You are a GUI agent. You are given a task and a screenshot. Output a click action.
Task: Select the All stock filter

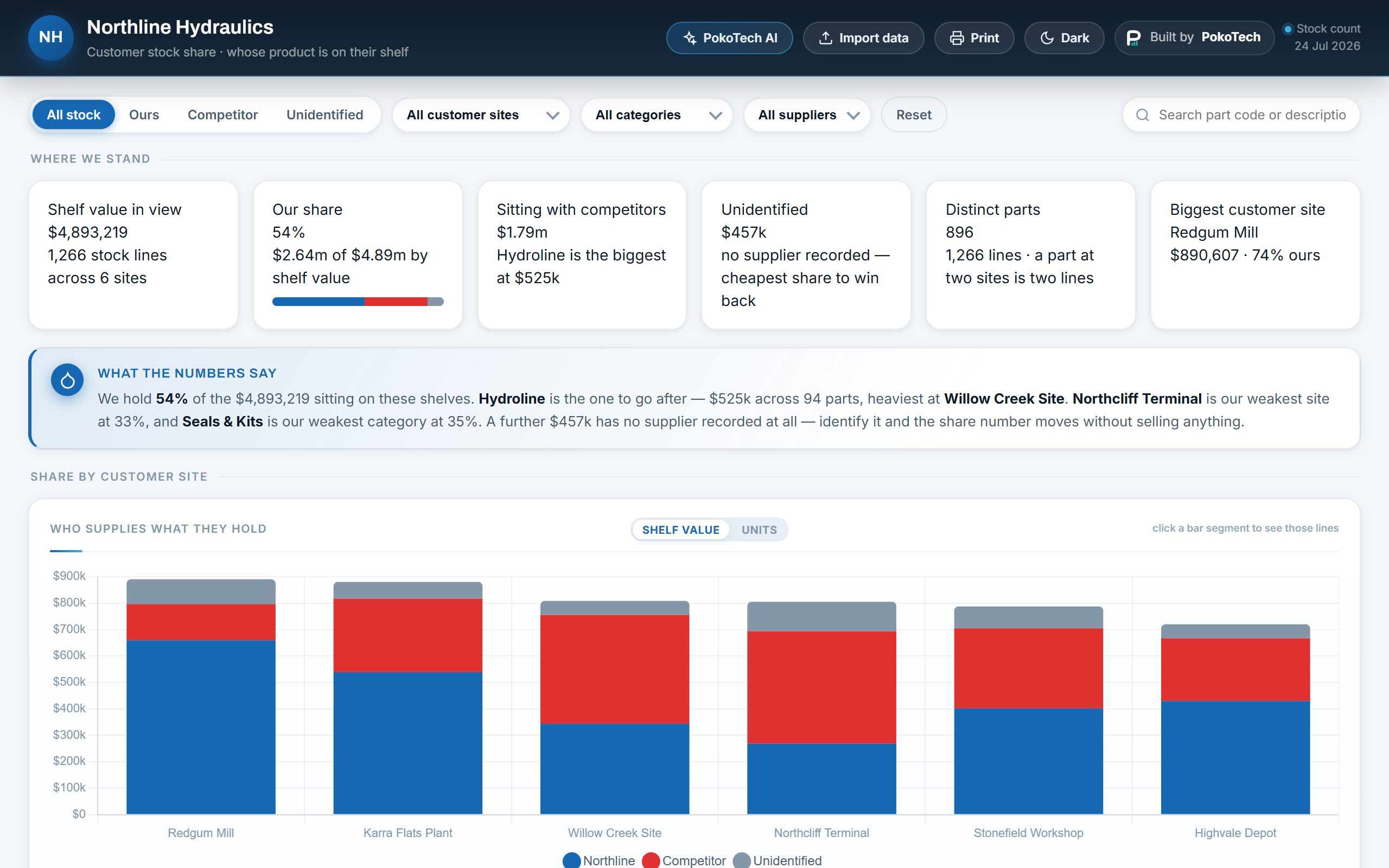pos(73,115)
